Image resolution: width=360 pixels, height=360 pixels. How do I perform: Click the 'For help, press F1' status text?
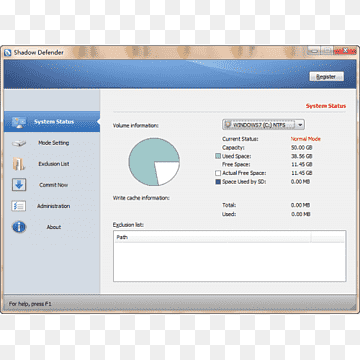[30, 304]
